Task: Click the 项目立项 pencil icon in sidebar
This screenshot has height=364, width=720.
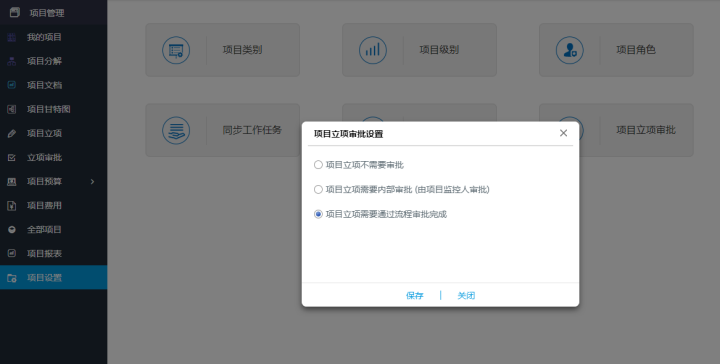Action: [12, 134]
